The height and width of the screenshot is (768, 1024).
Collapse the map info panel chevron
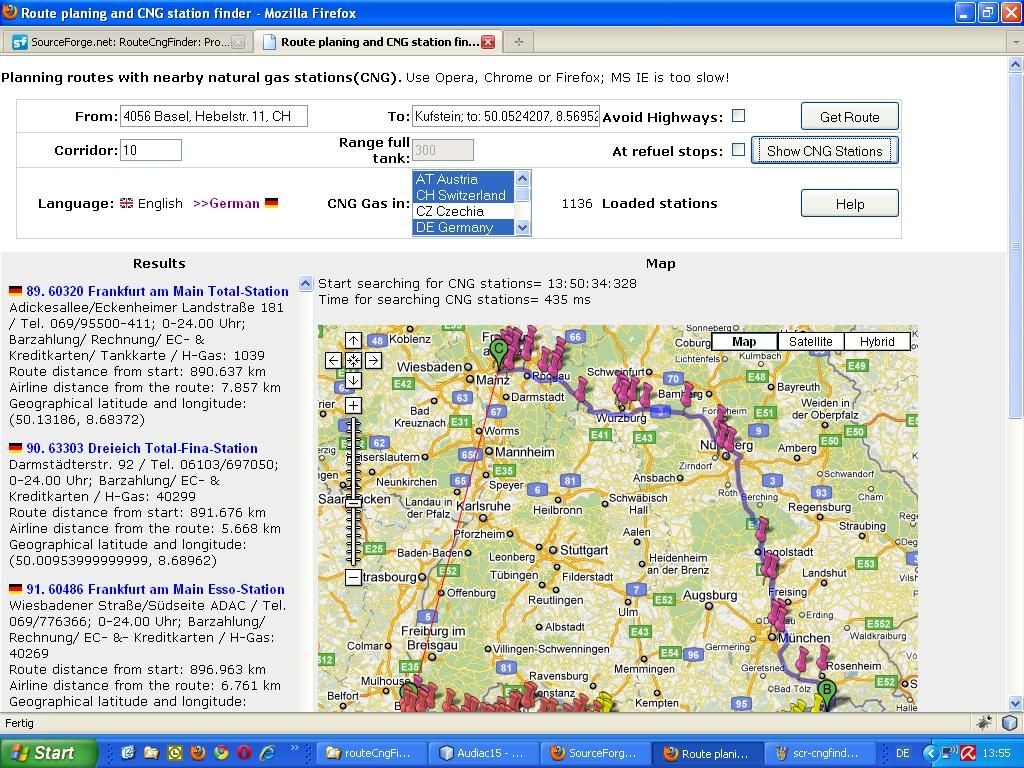(306, 284)
